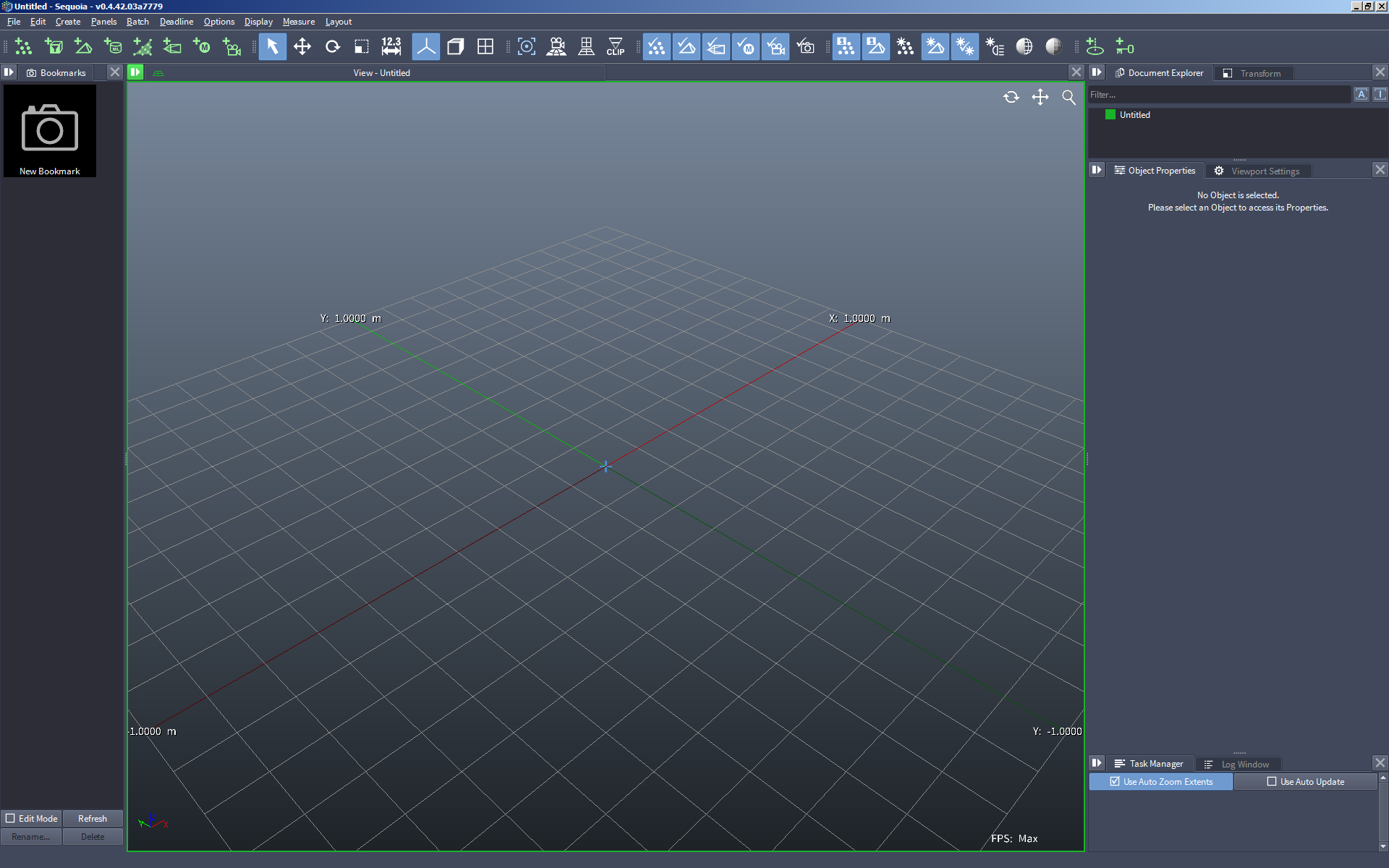This screenshot has height=868, width=1389.
Task: Toggle meshes visibility checkmark icon
Action: 686,47
